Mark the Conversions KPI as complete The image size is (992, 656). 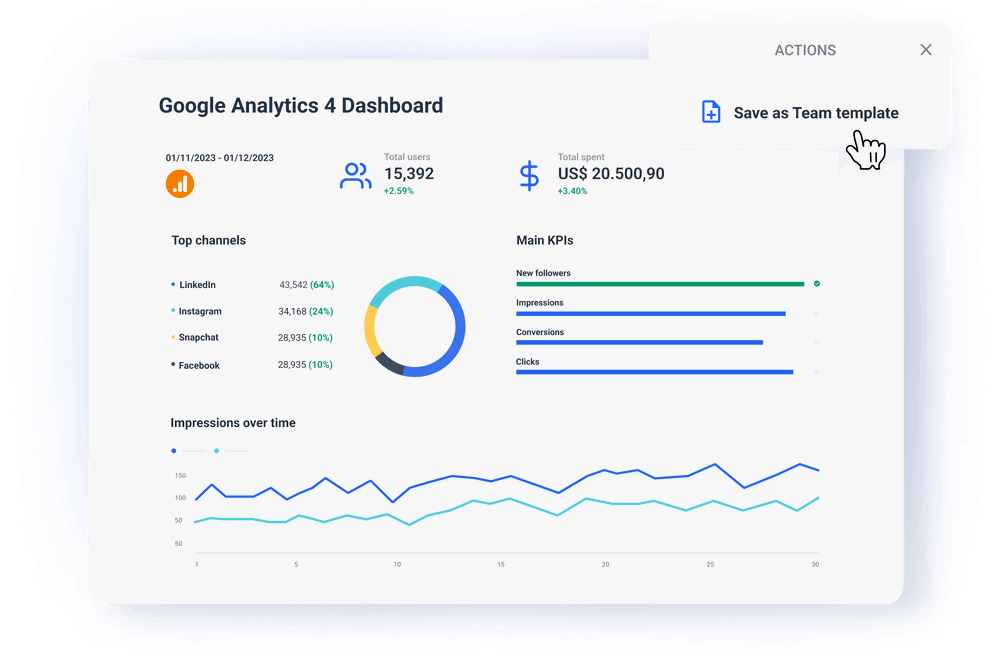tap(816, 342)
